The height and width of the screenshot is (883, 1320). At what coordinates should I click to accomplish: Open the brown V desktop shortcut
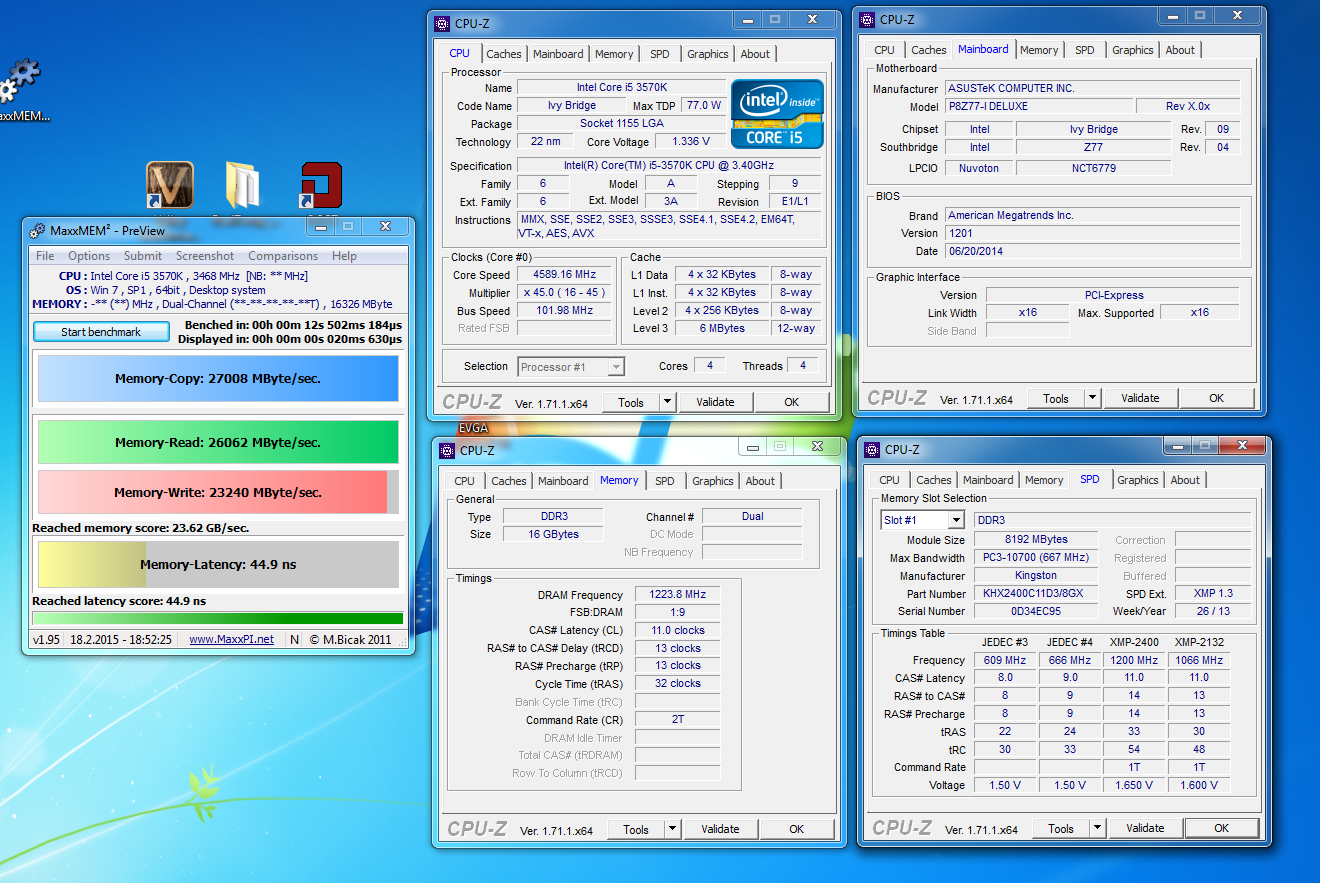click(x=170, y=186)
